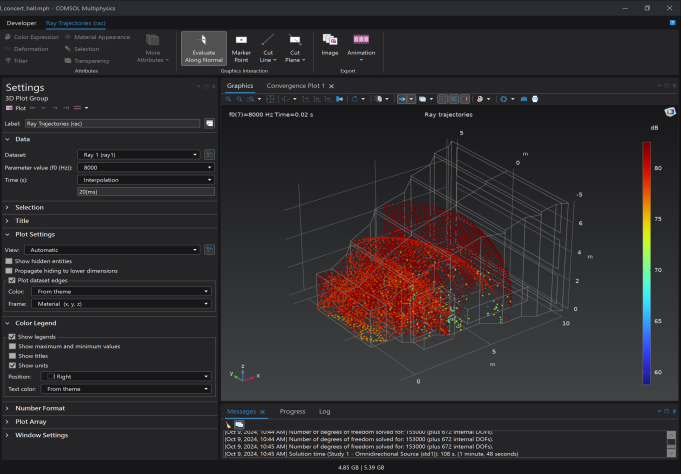Enable the Show hidden entities checkbox
This screenshot has width=681, height=474.
coord(10,260)
